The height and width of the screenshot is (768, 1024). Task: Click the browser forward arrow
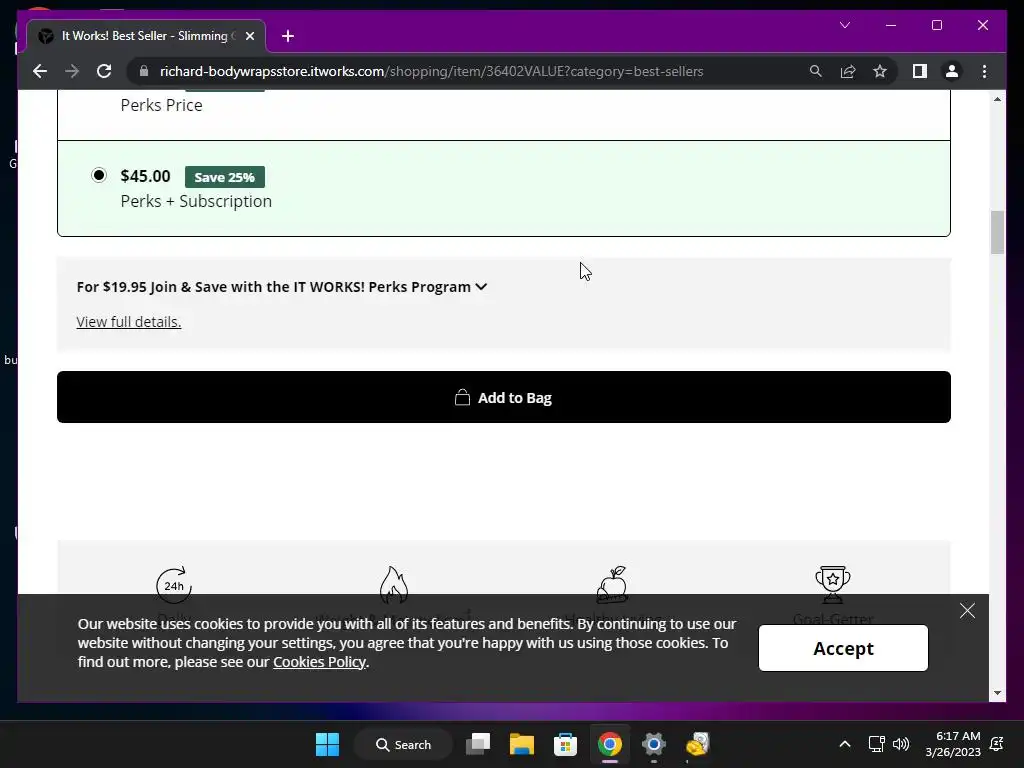pyautogui.click(x=72, y=71)
